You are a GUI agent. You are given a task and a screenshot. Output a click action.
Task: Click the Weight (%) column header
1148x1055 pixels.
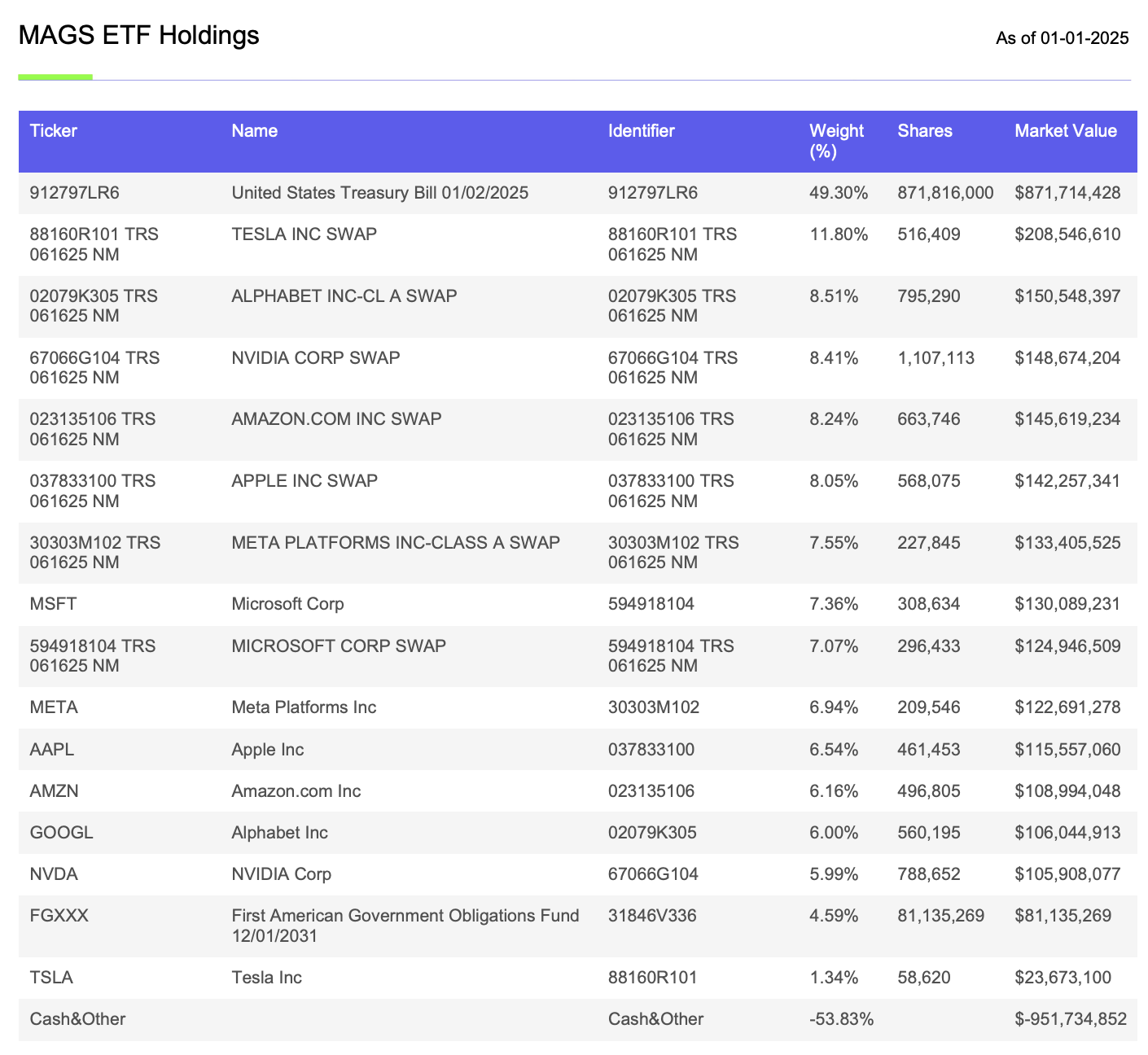click(836, 141)
